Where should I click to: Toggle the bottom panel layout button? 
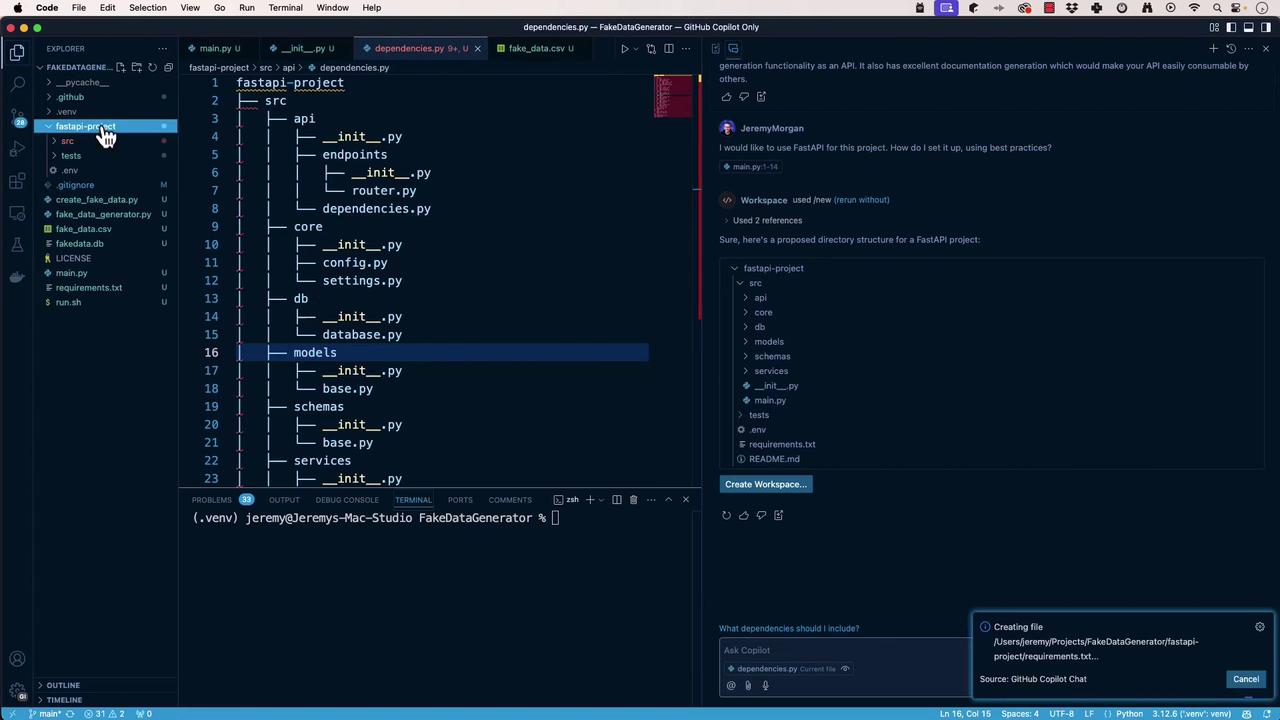click(x=1248, y=27)
